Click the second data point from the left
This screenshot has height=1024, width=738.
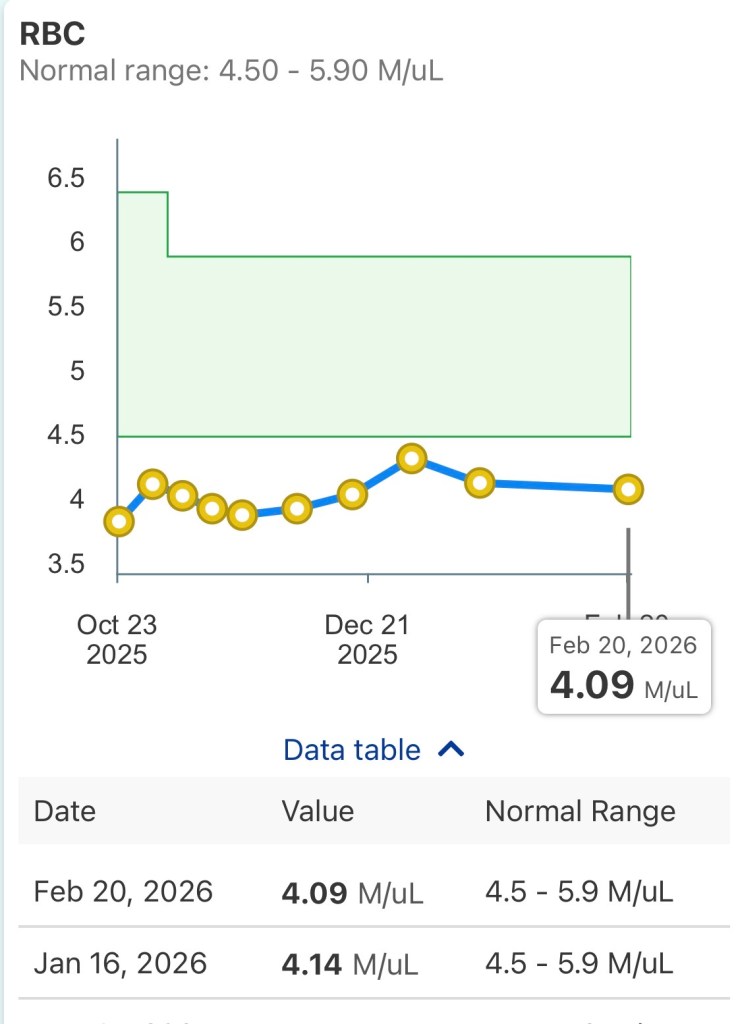click(x=152, y=484)
